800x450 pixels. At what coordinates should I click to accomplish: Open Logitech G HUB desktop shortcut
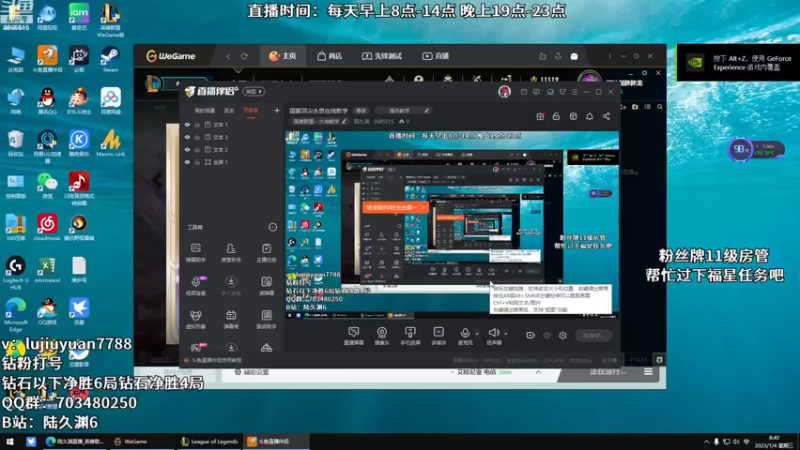(x=15, y=273)
